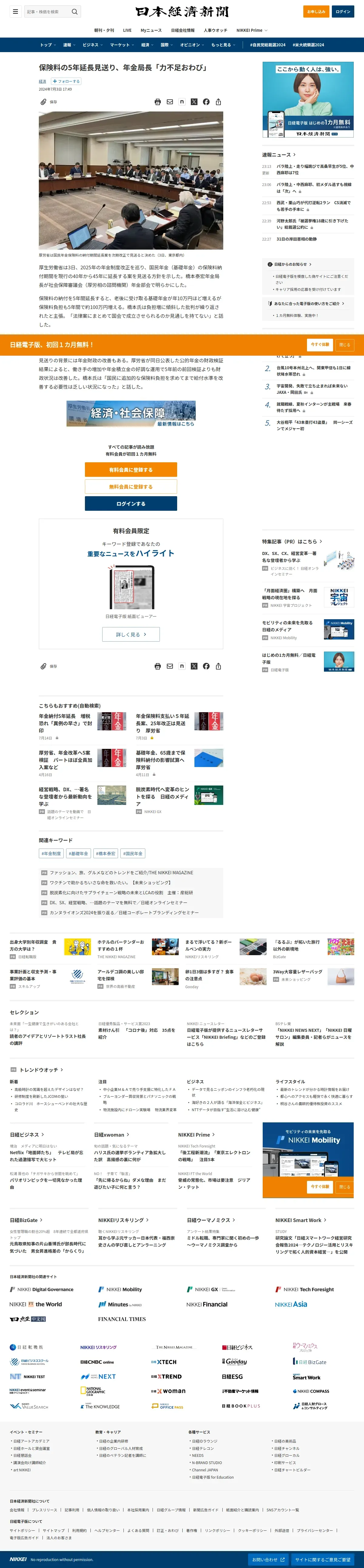Expand the もっと見る navigation dropdown

[223, 45]
